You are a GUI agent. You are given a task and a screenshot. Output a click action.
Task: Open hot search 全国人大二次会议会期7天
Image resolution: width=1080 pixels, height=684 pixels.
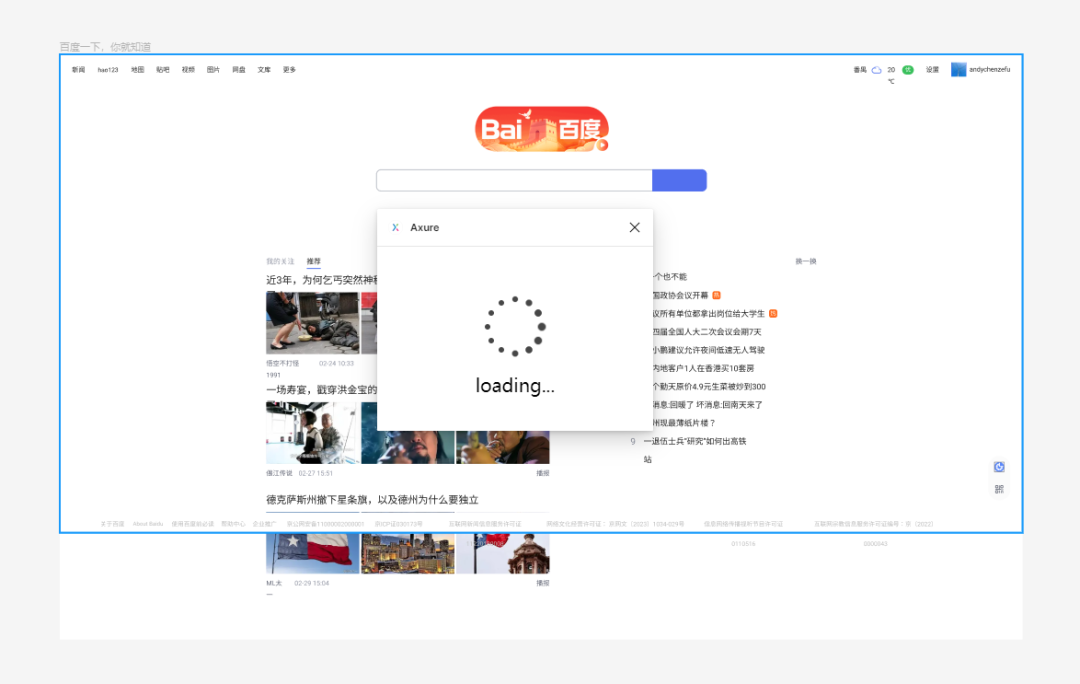[x=707, y=332]
